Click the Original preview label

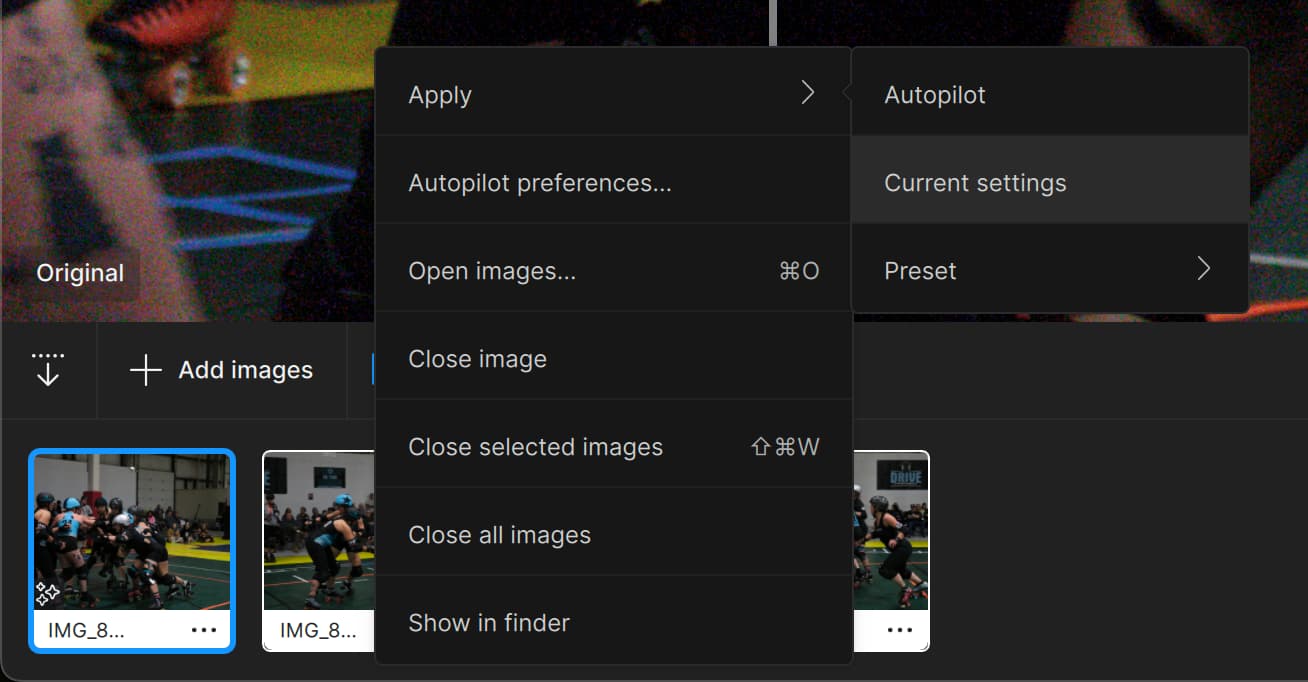tap(79, 271)
